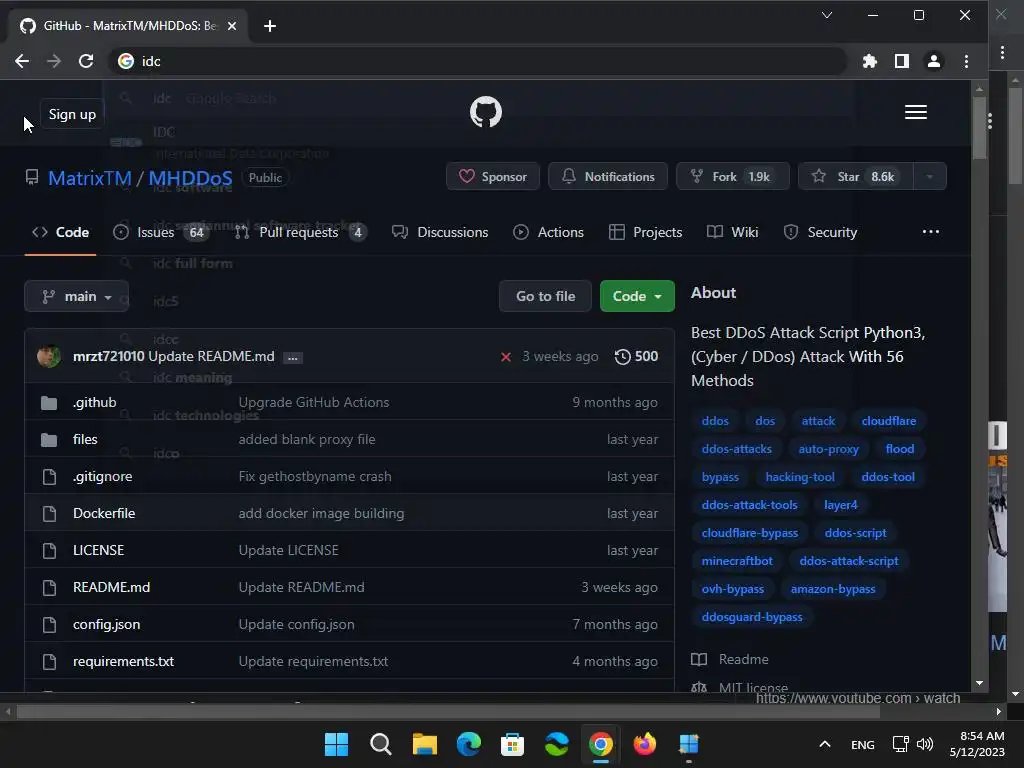
Task: Click mrzt721010's avatar thumbnail
Action: click(x=49, y=357)
